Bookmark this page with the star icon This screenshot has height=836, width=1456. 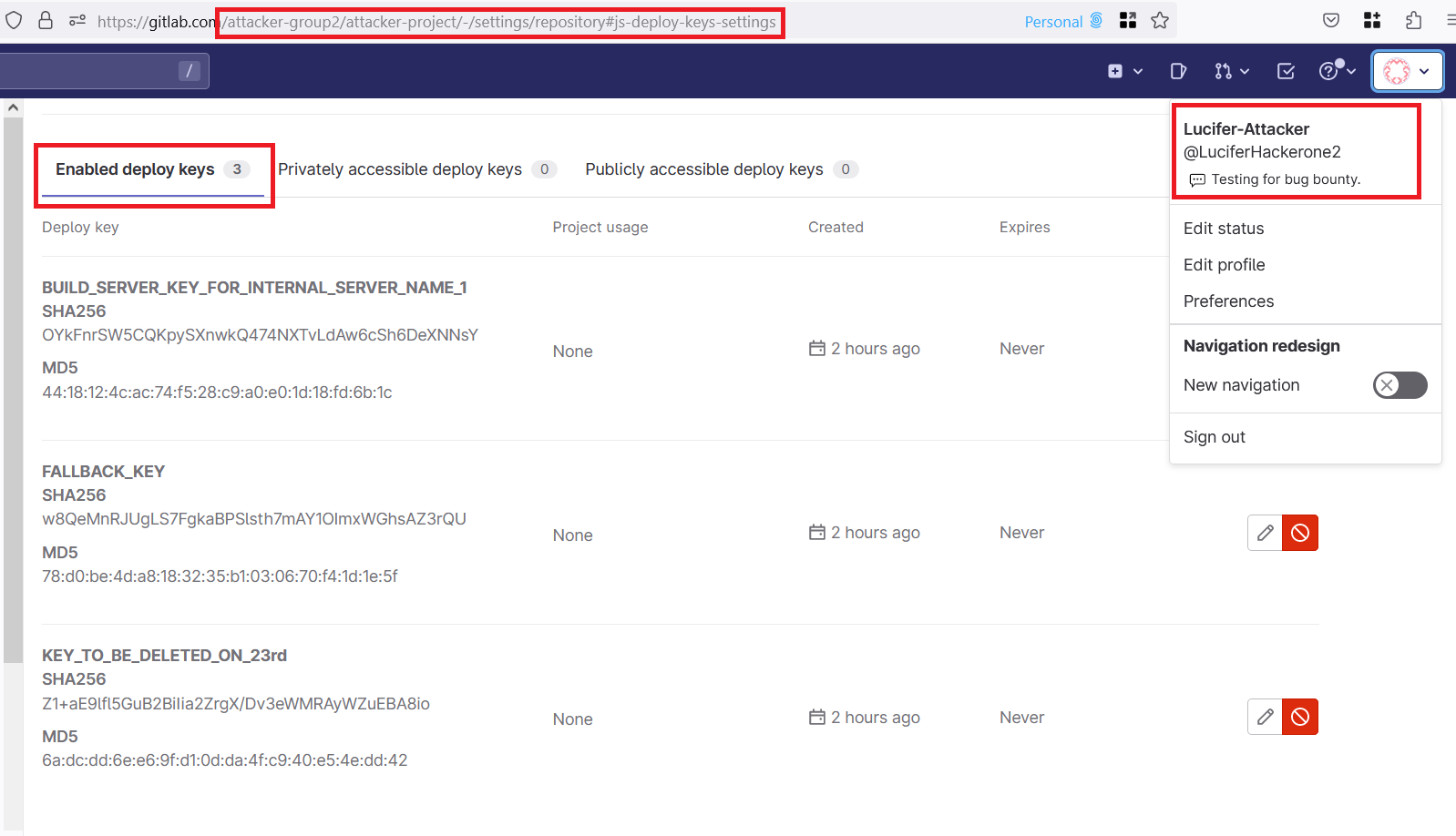pos(1160,21)
